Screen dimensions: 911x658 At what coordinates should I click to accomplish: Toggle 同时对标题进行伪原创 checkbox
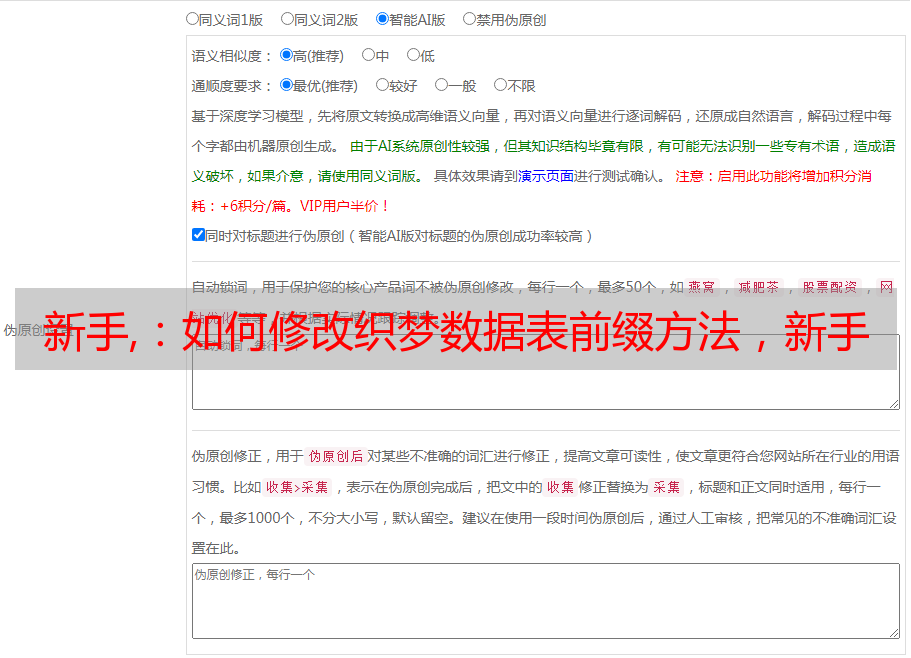[198, 235]
